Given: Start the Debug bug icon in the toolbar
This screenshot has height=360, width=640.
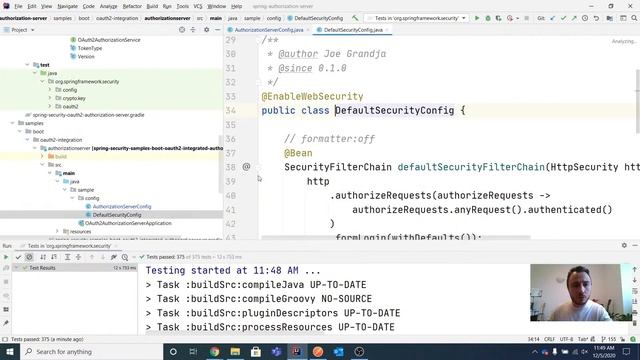Looking at the screenshot, I should click(x=488, y=18).
